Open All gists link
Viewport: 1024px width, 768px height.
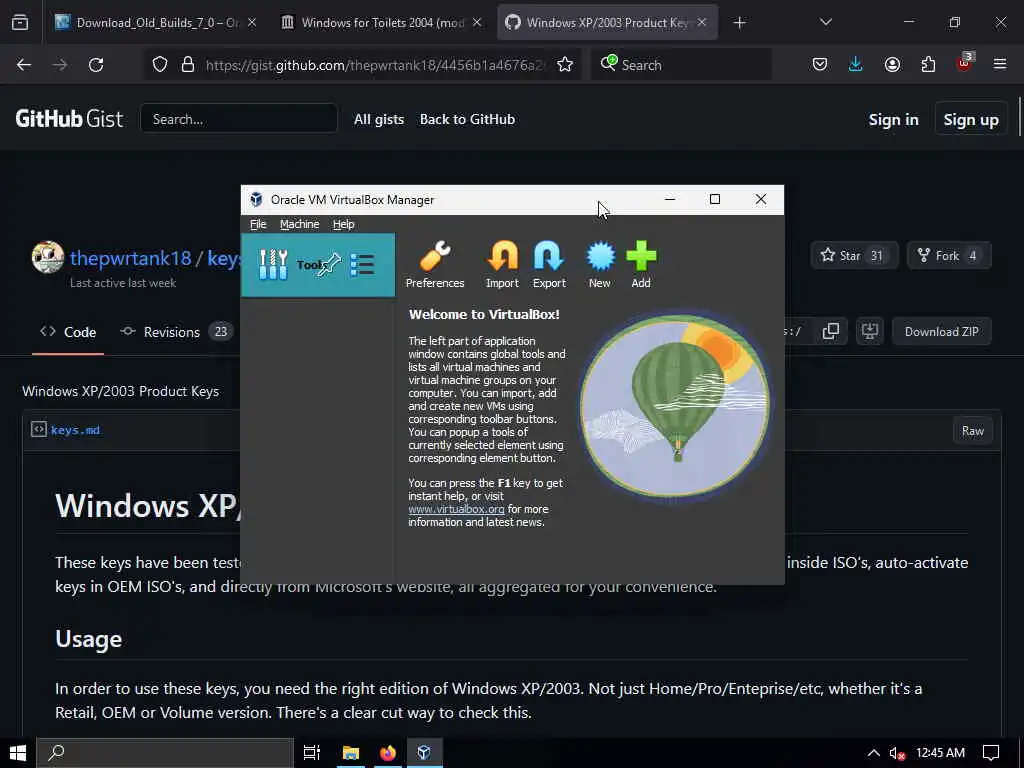click(x=379, y=119)
